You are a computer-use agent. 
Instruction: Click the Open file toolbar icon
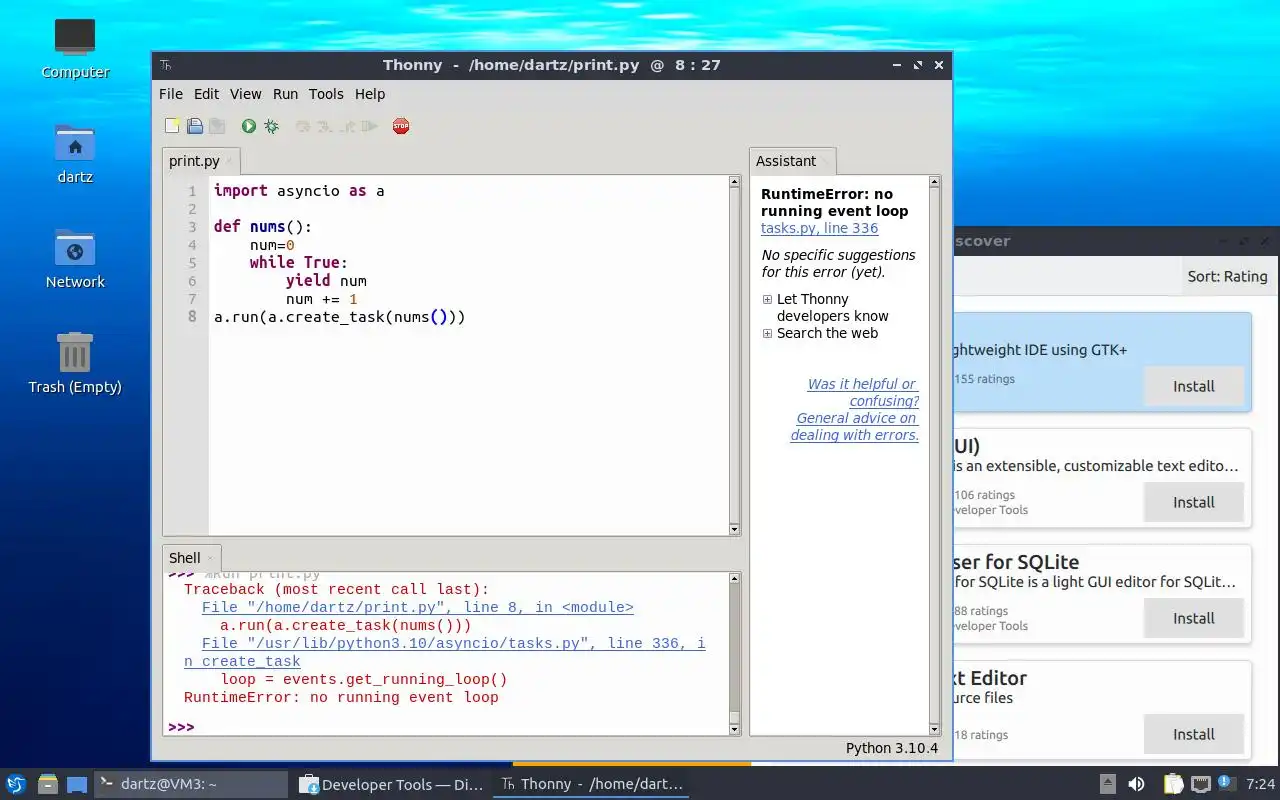coord(195,126)
